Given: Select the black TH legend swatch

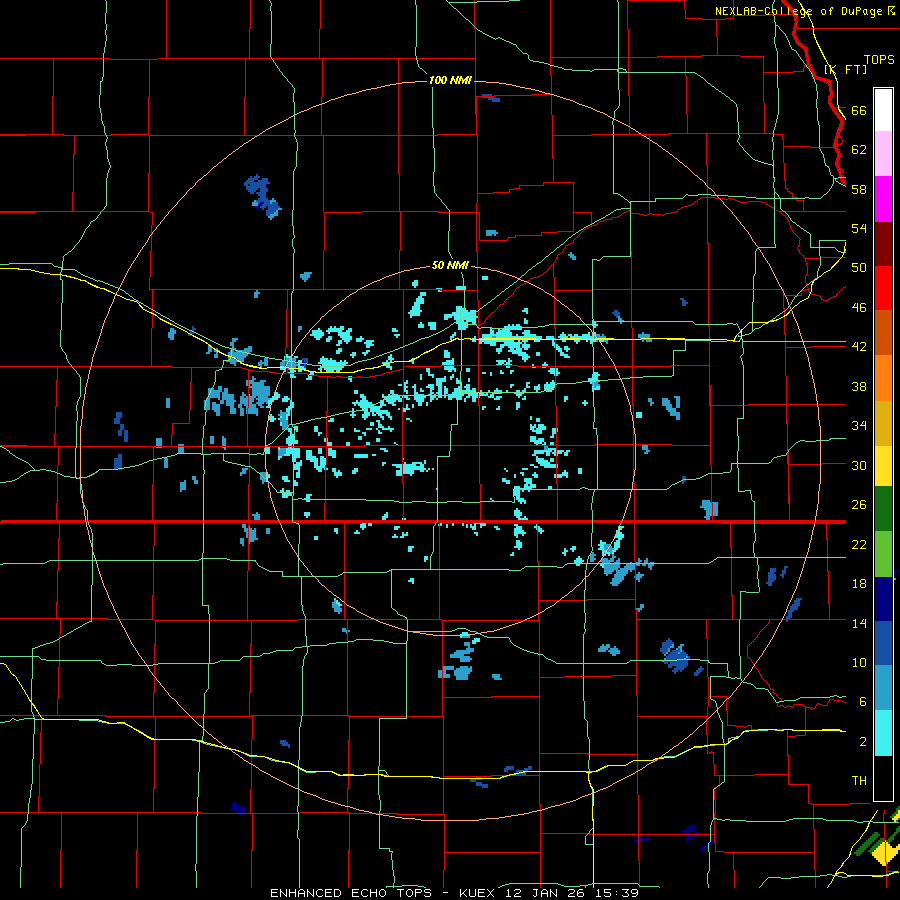Looking at the screenshot, I should point(883,778).
